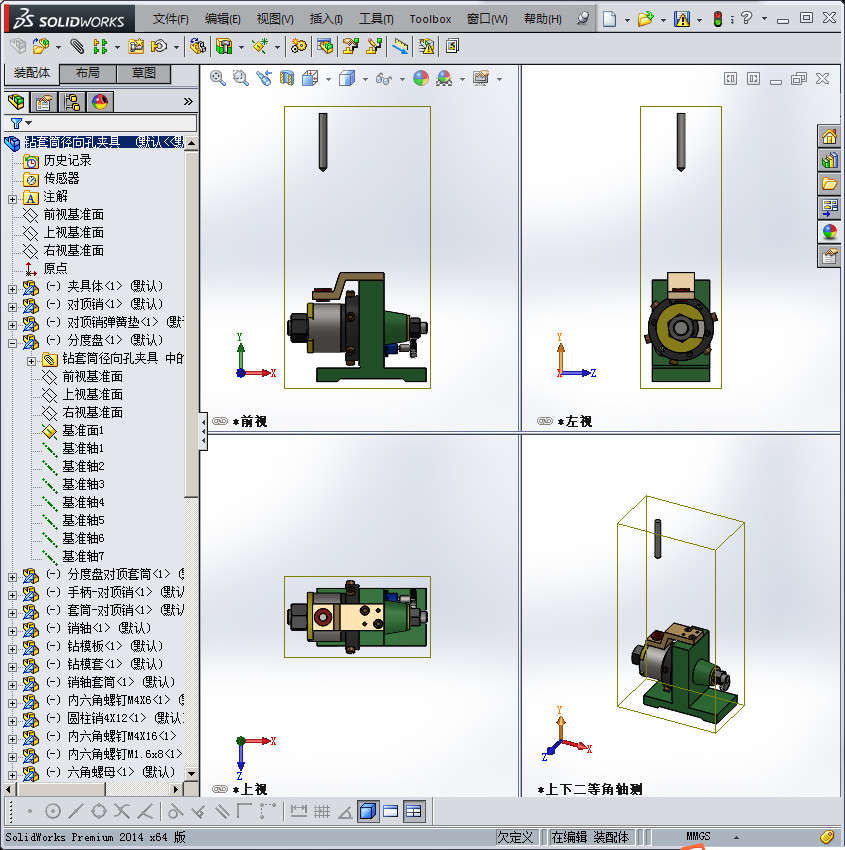
Task: Click the New Motion Study icon
Action: click(x=298, y=47)
